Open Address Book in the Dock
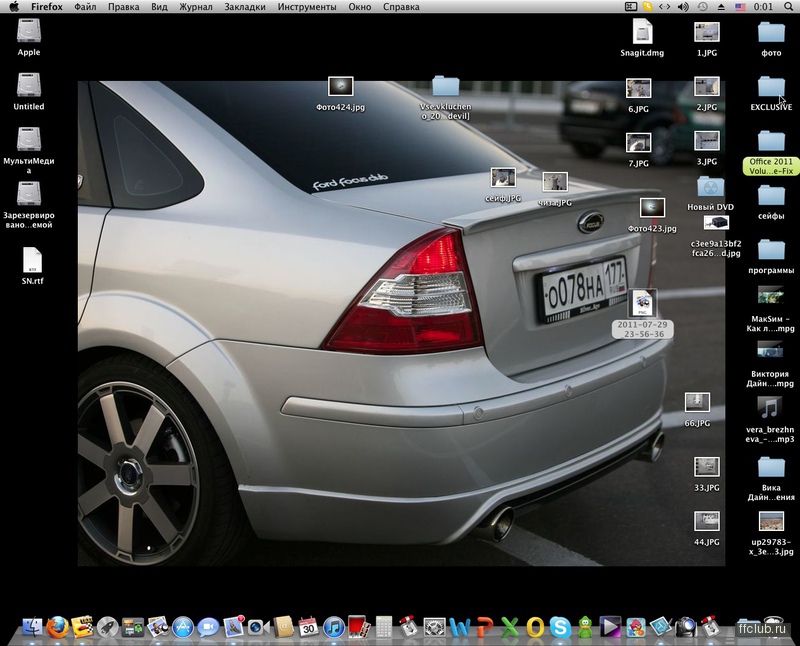The image size is (800, 646). pyautogui.click(x=283, y=627)
